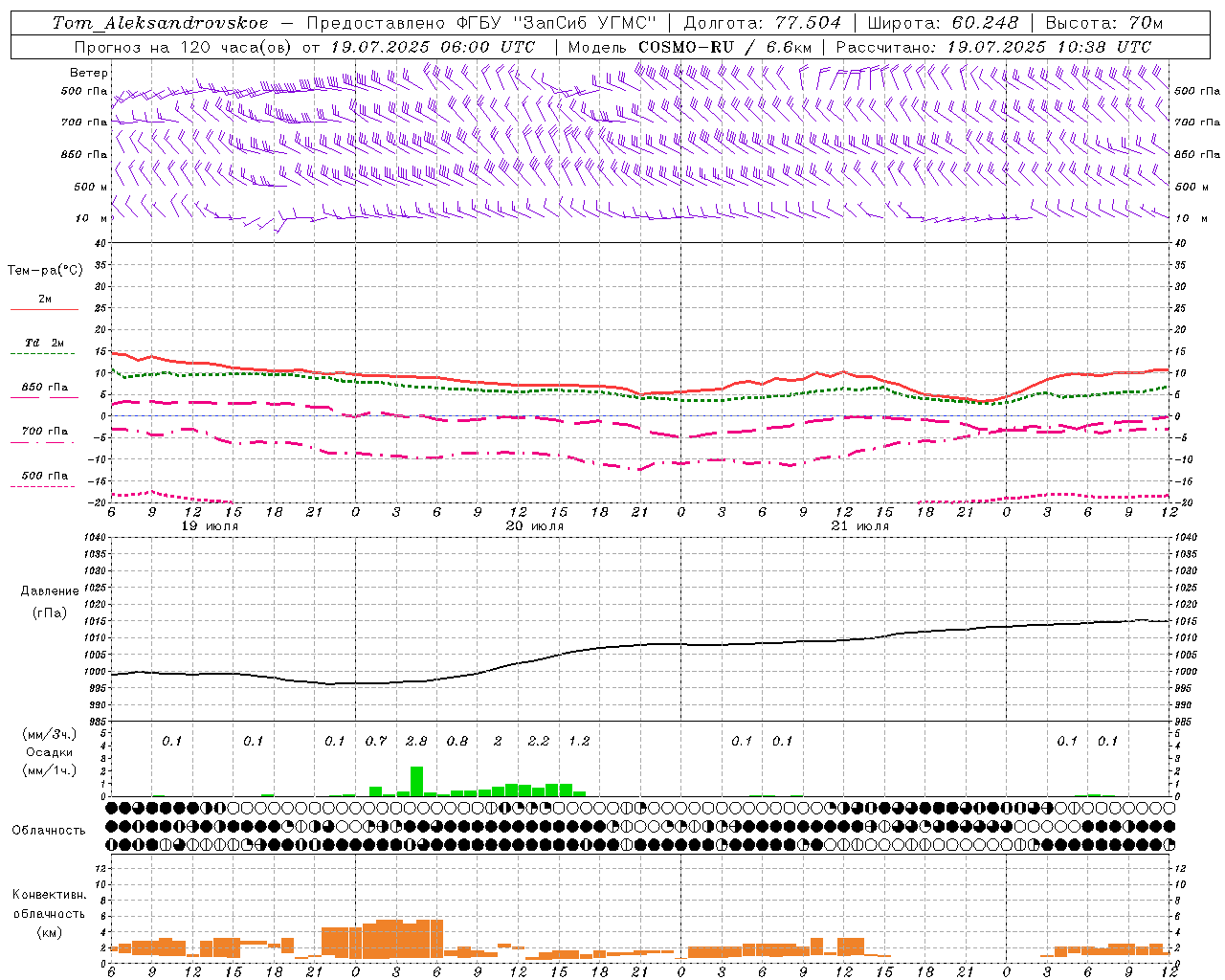Click the 'Давление' pressure panel label

pyautogui.click(x=50, y=591)
